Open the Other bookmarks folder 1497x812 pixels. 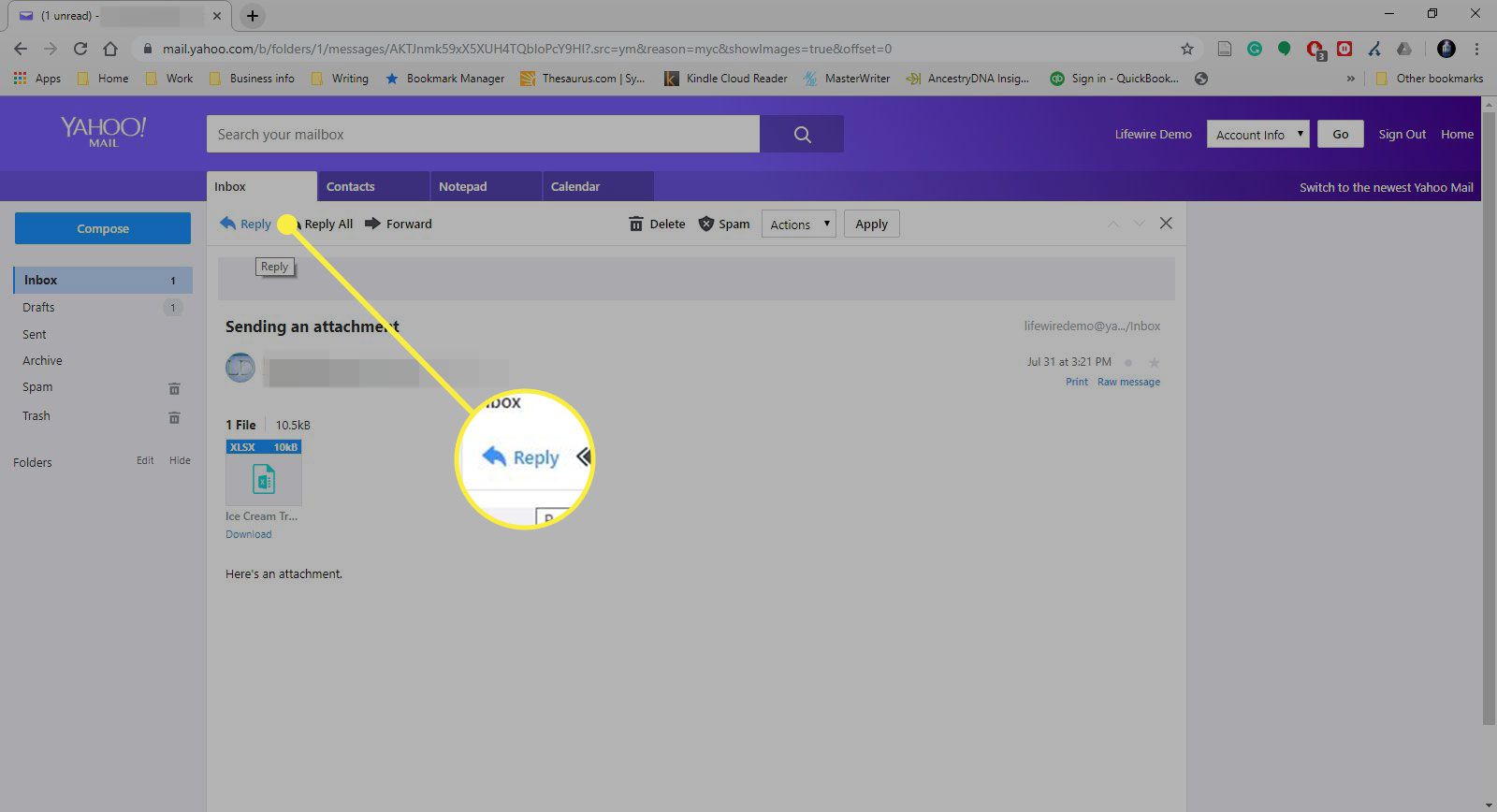click(1430, 79)
